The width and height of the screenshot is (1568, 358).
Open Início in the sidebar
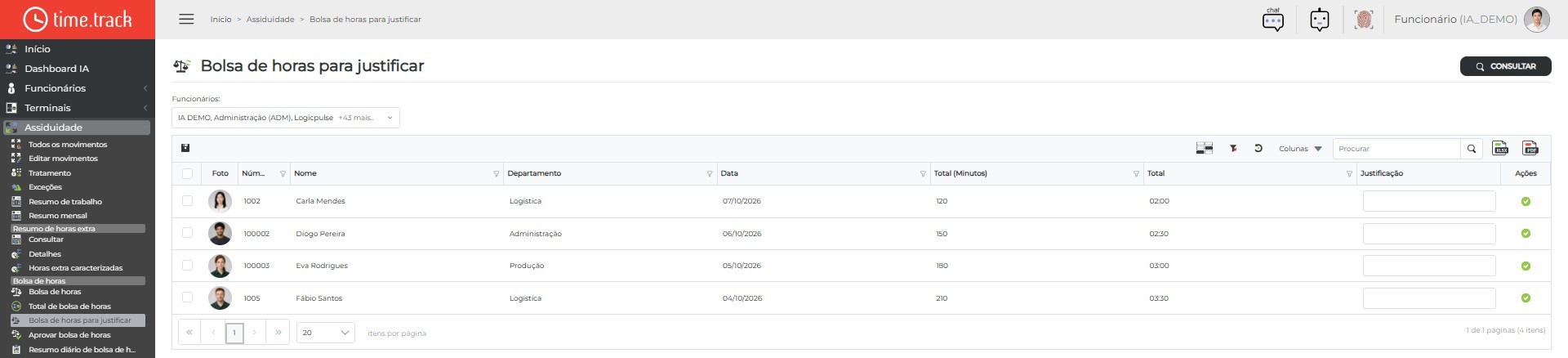pos(38,49)
